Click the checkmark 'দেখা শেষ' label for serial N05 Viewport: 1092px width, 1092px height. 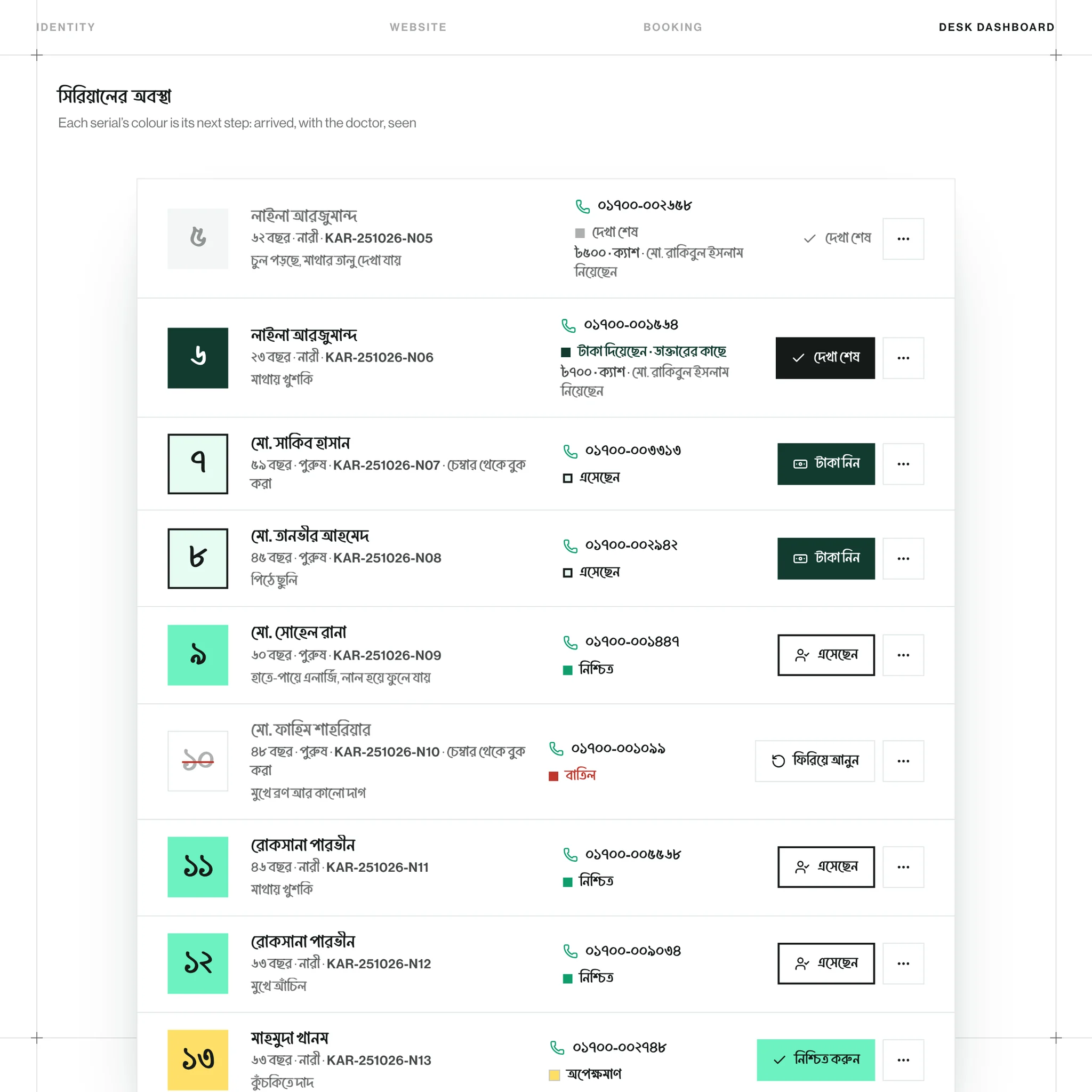[837, 238]
